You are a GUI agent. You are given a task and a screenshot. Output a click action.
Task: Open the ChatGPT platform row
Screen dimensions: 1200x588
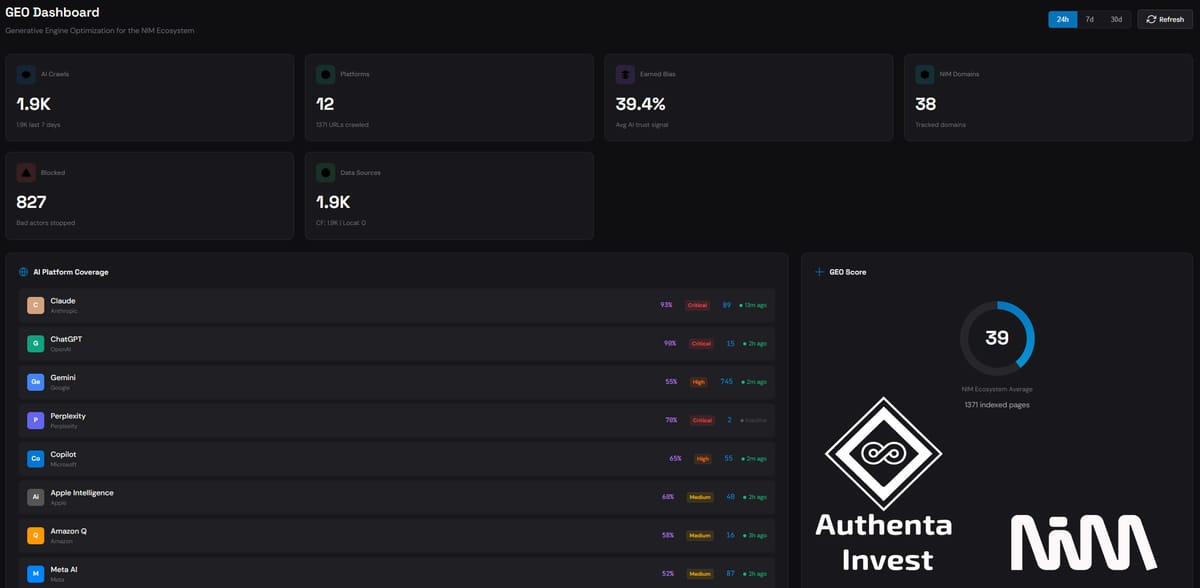click(400, 344)
